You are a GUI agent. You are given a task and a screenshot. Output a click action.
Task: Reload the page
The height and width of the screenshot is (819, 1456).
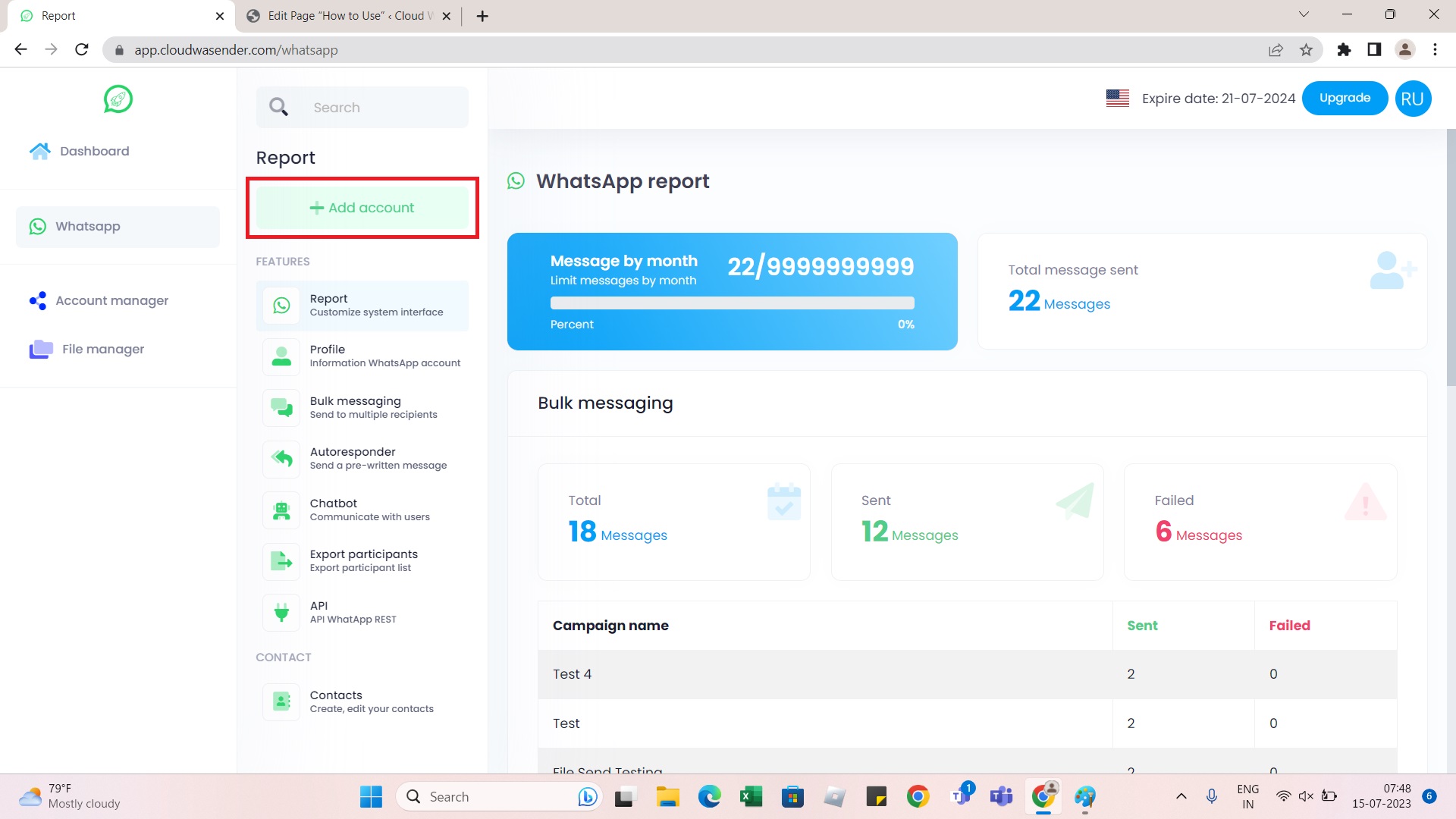[82, 50]
